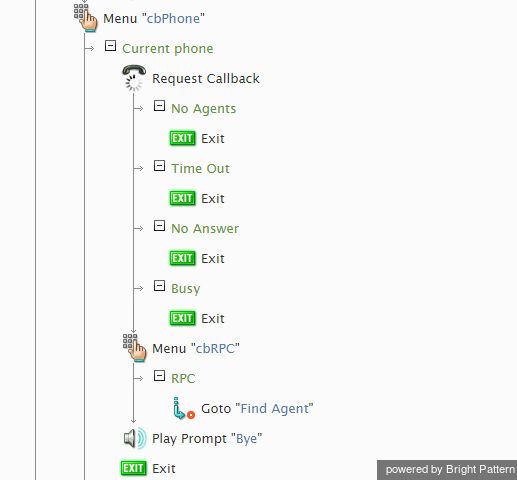
Task: Click the Exit icon under No Answer
Action: (x=182, y=258)
